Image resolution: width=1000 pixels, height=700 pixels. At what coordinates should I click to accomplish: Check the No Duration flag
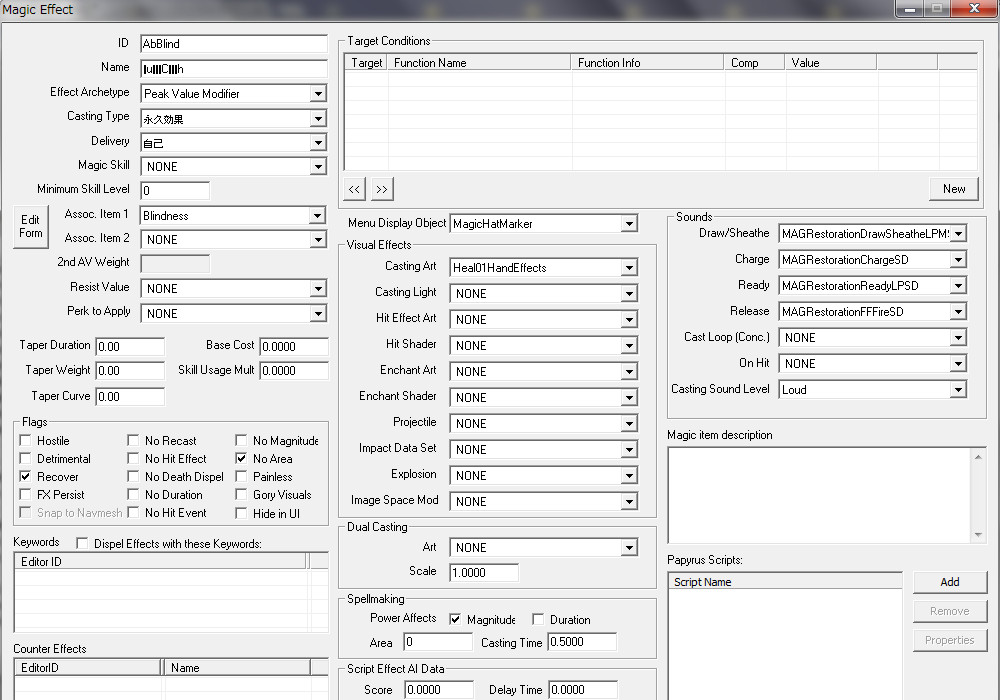[x=133, y=494]
